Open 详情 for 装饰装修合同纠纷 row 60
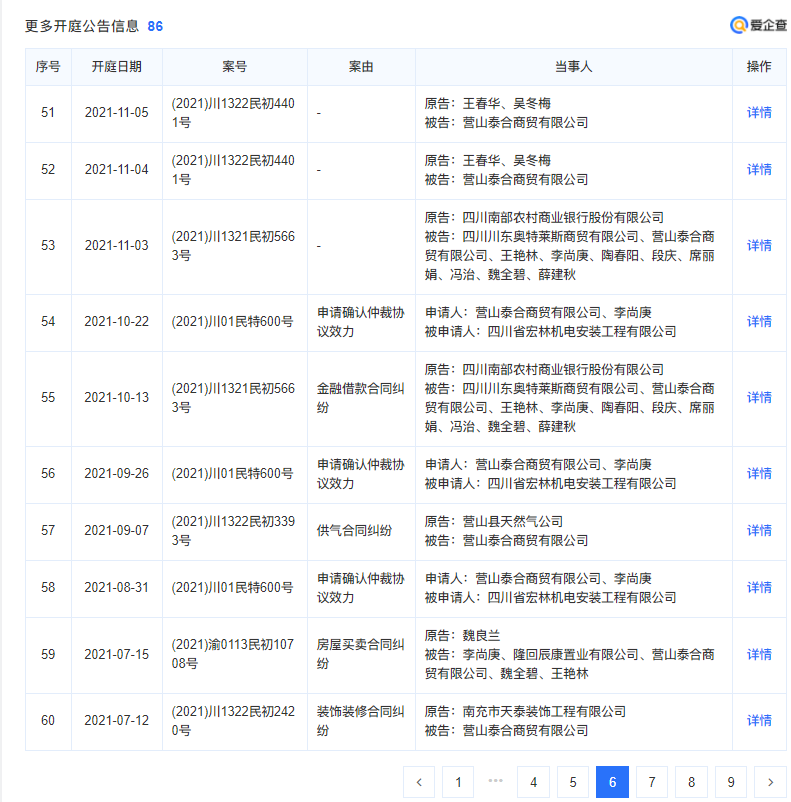 tap(759, 721)
